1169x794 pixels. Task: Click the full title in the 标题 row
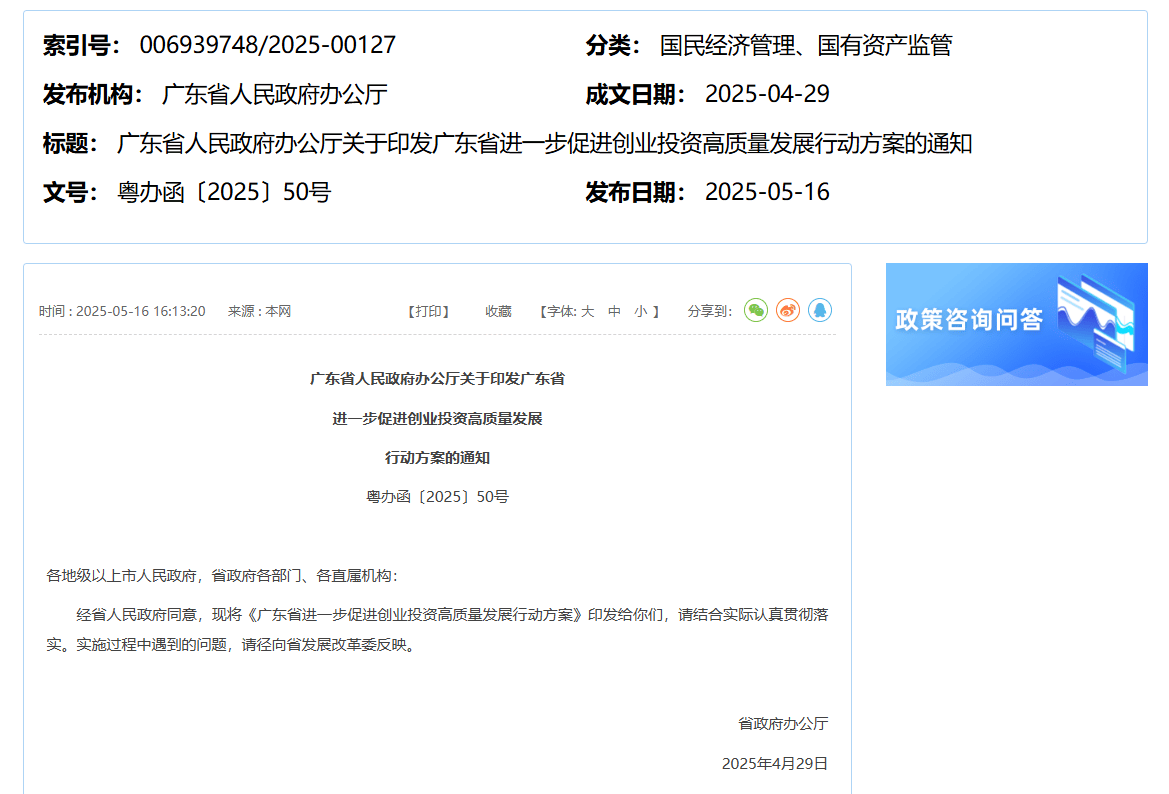pos(545,143)
